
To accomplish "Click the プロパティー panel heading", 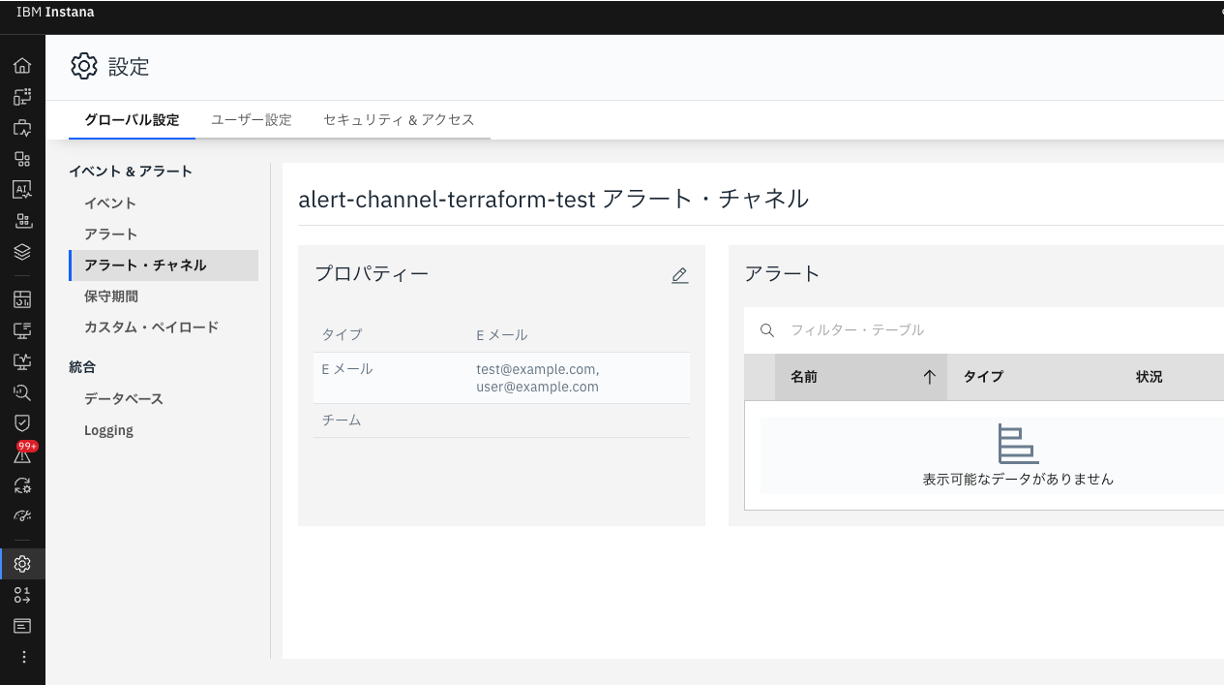I will 372,274.
